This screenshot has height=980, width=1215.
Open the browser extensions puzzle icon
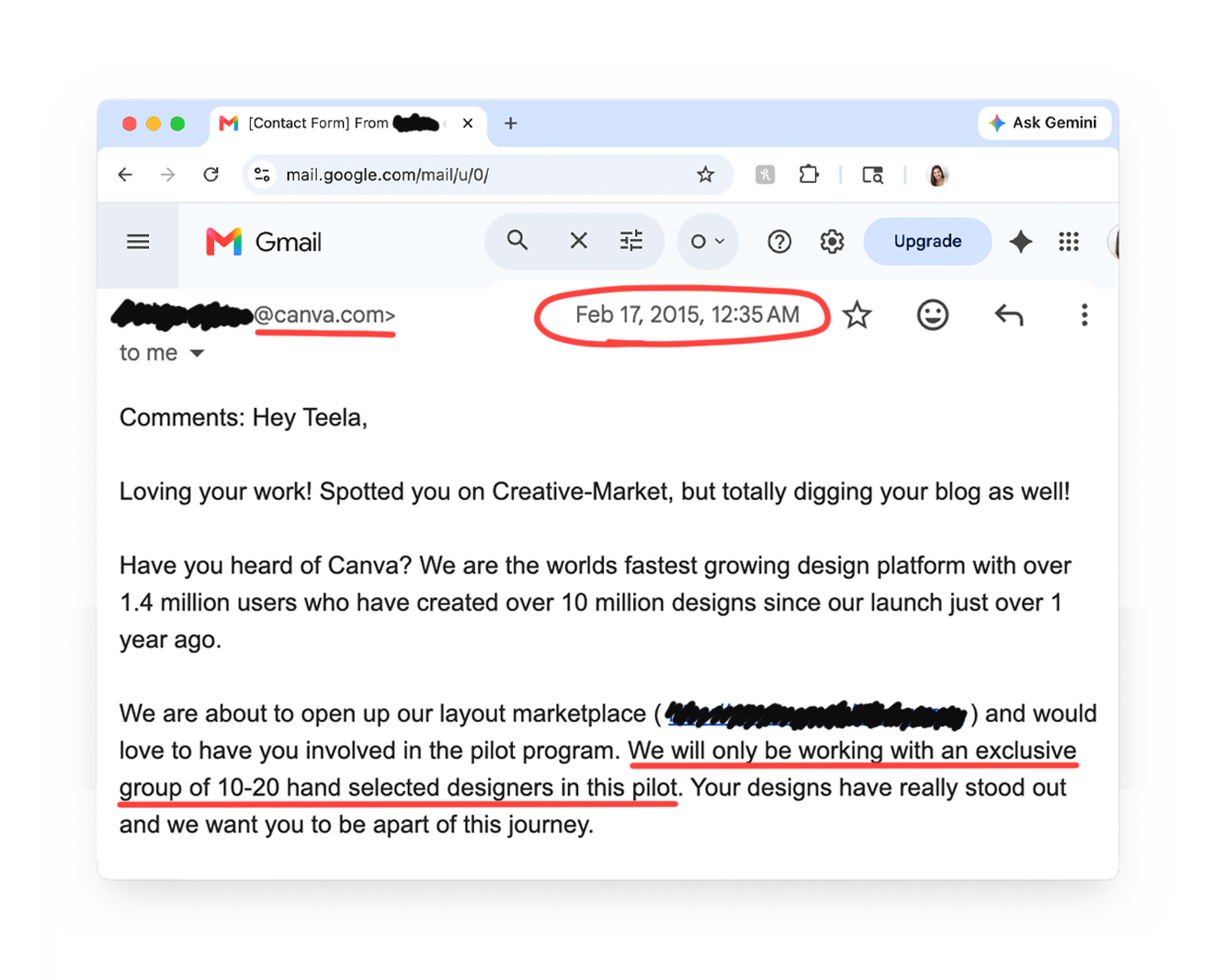pyautogui.click(x=809, y=174)
